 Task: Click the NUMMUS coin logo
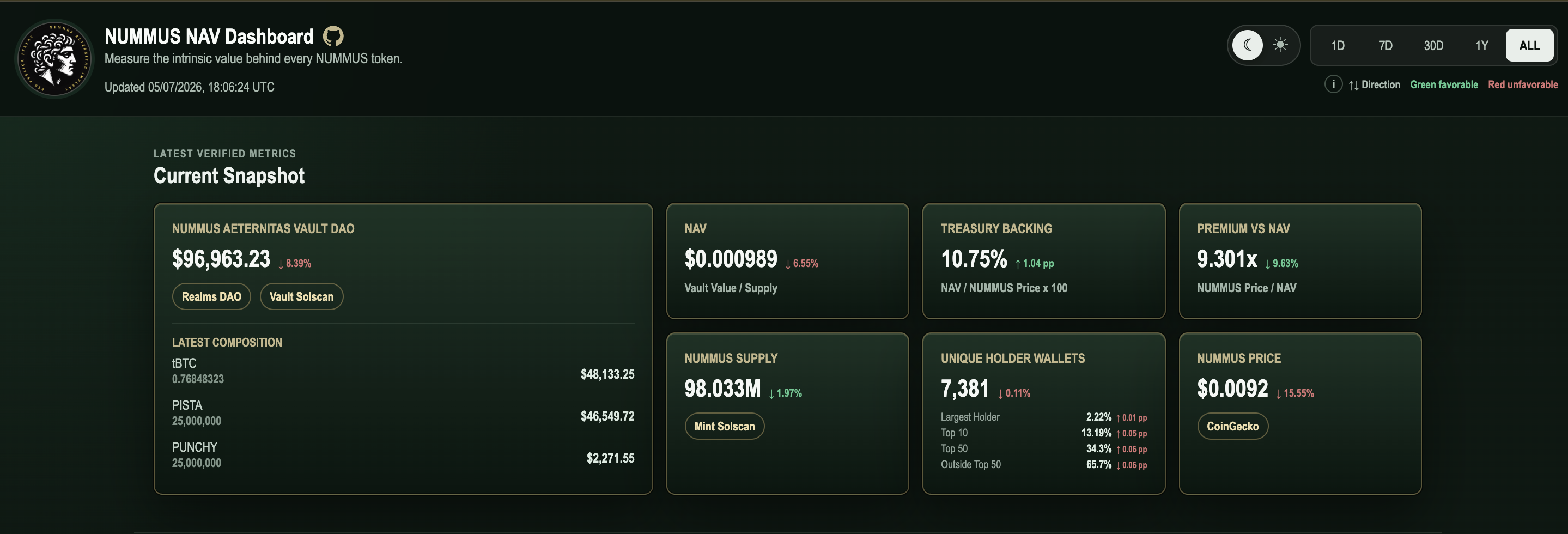coord(55,58)
